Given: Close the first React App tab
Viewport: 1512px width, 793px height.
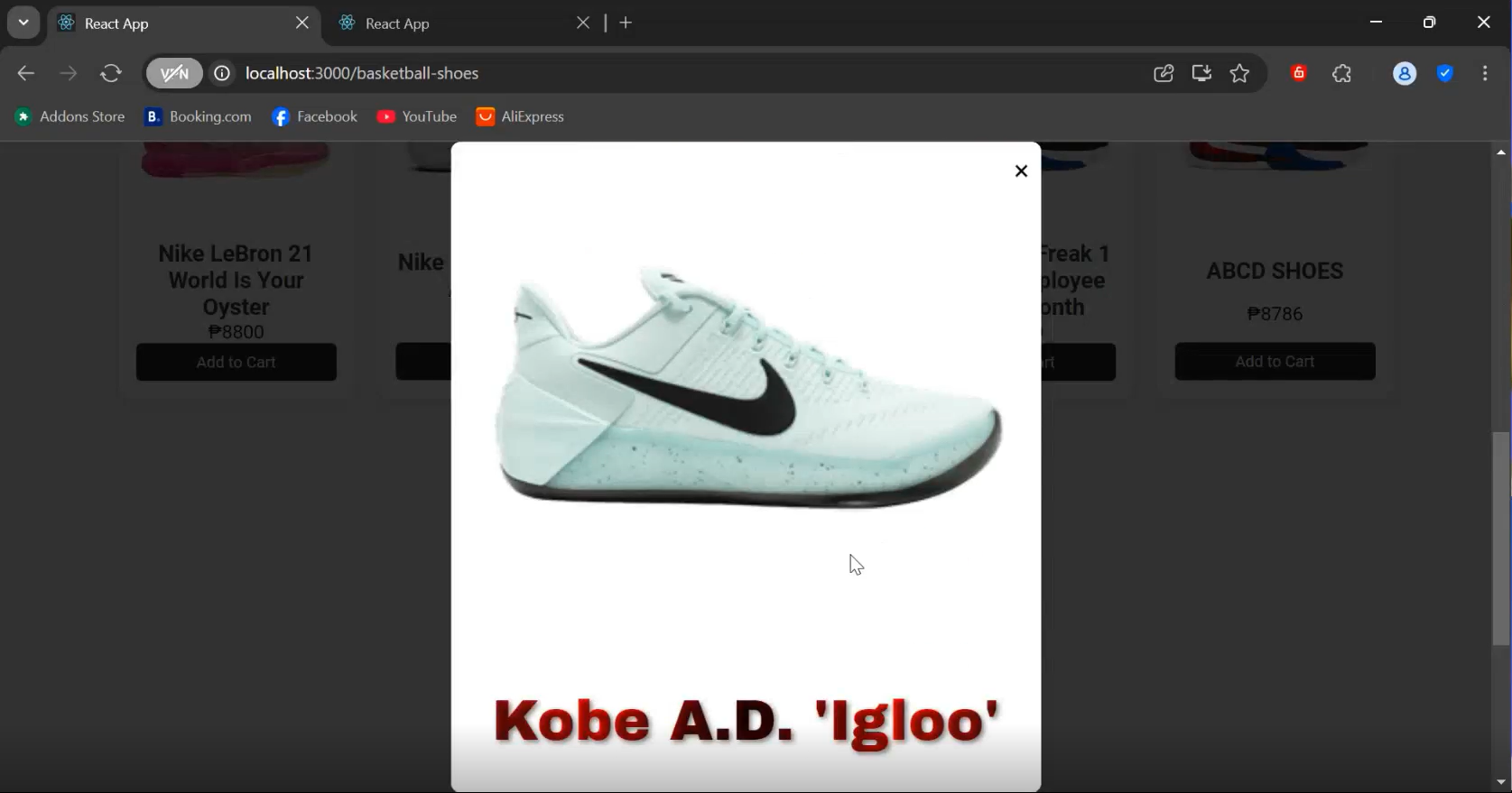Looking at the screenshot, I should (302, 23).
